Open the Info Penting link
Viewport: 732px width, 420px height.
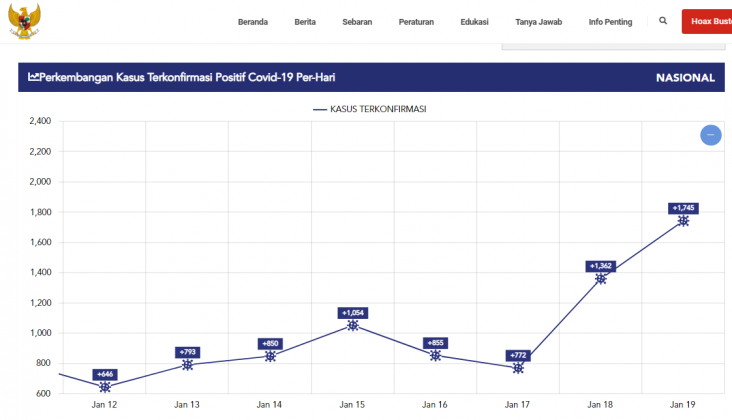pyautogui.click(x=610, y=22)
